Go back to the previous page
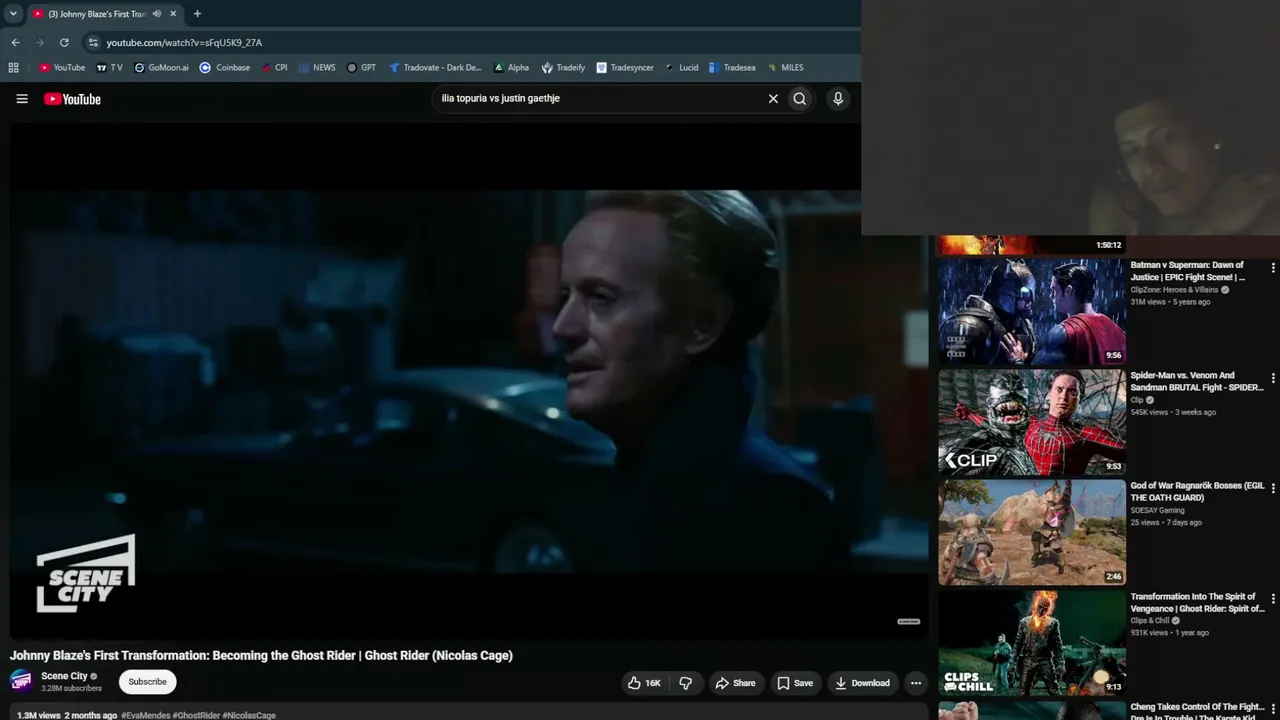This screenshot has height=720, width=1280. click(15, 42)
